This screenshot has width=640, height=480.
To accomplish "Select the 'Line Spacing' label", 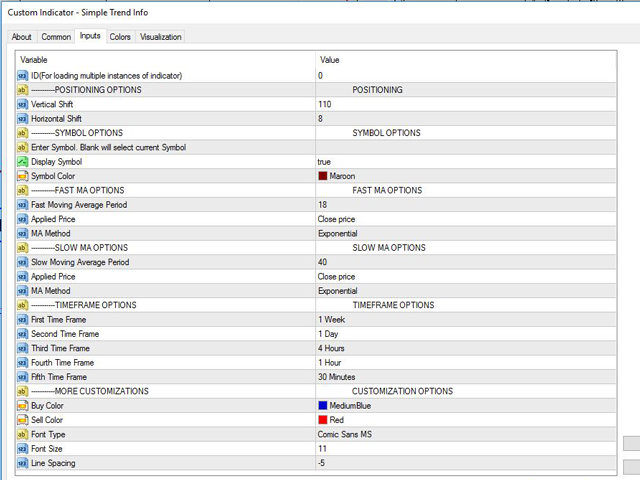I will point(53,463).
